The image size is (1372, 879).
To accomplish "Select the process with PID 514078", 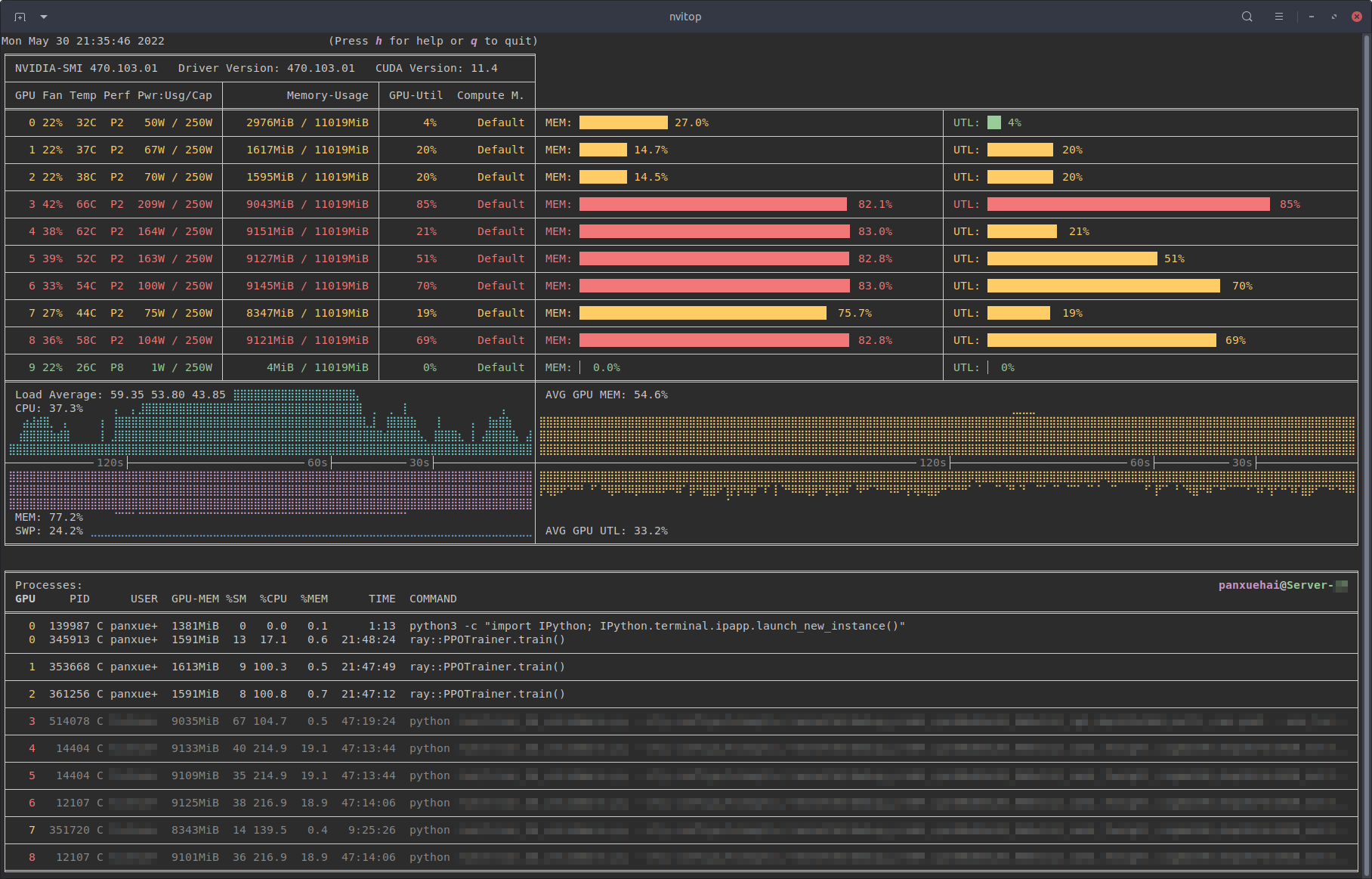I will [69, 721].
